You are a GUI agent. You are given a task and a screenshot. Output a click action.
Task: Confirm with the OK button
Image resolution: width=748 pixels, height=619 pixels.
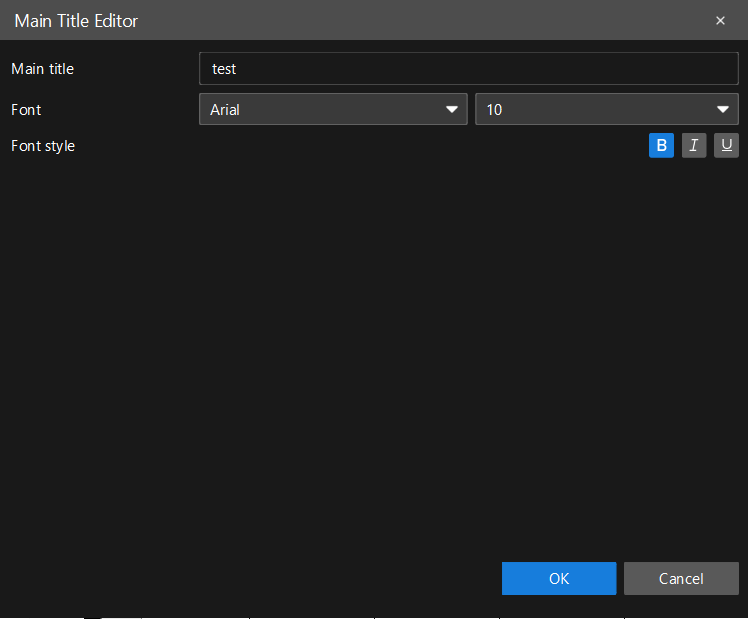coord(559,578)
